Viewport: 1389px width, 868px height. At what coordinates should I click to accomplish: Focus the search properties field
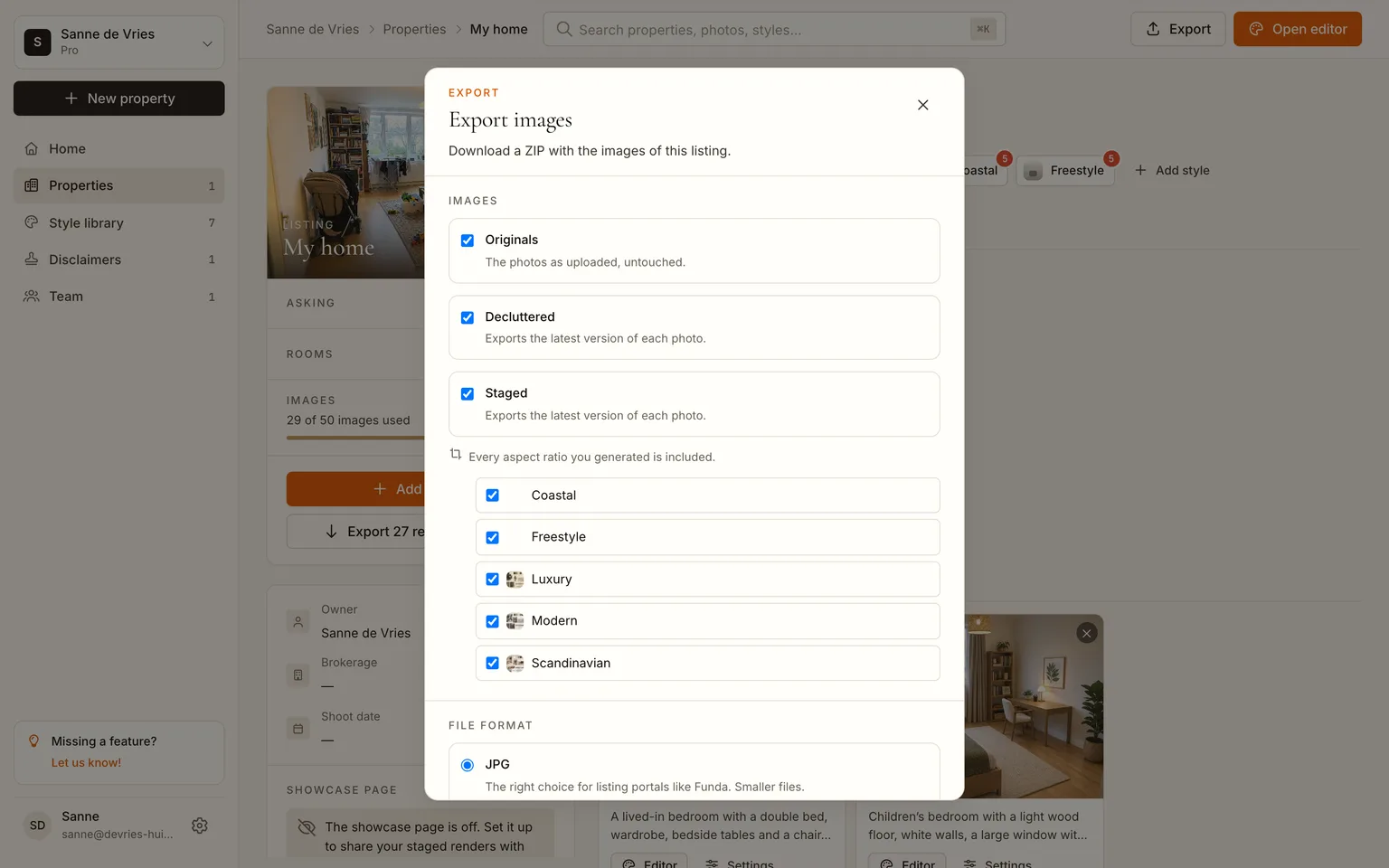point(774,29)
